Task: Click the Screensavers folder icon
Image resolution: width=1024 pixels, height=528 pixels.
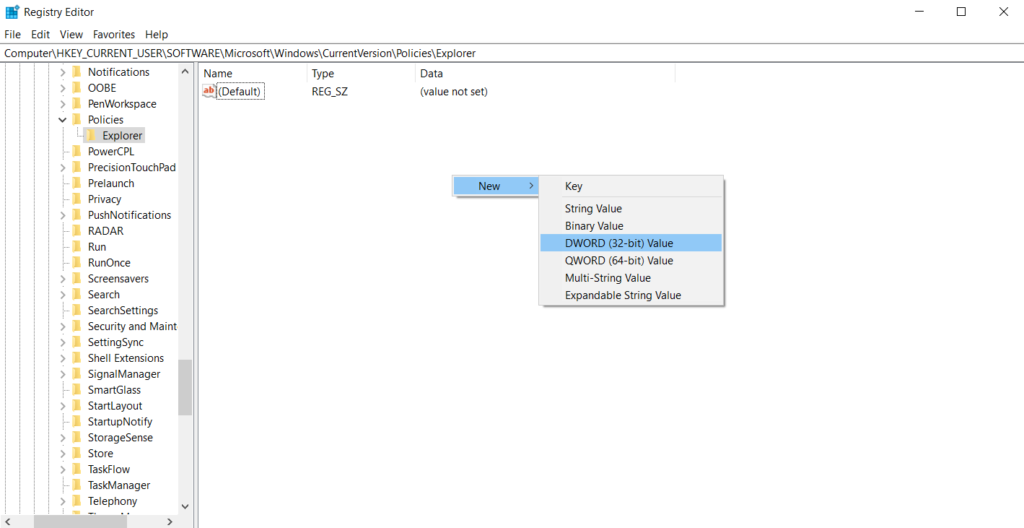Action: tap(76, 278)
